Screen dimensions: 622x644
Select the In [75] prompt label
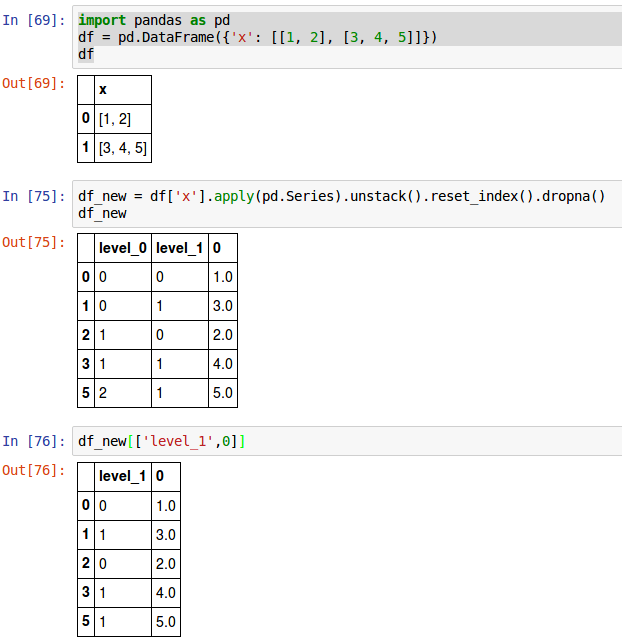tap(34, 196)
